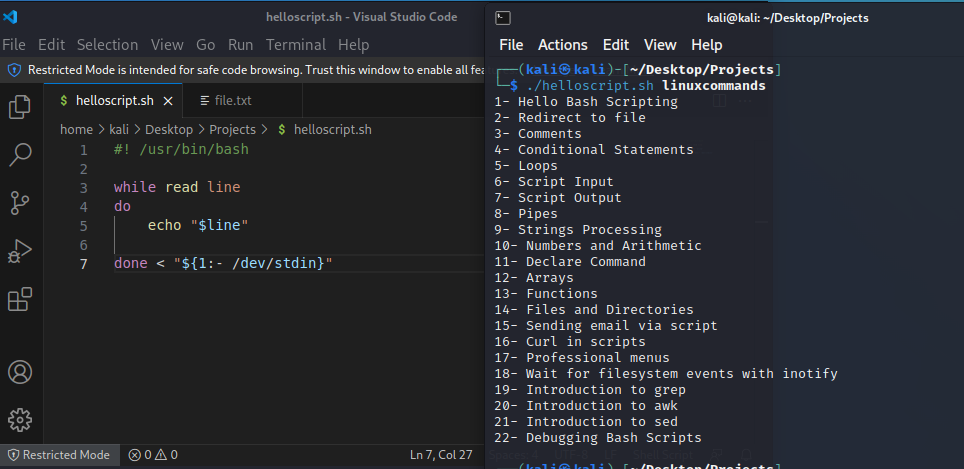964x469 pixels.
Task: Click Ln 7, Col 27 in status bar
Action: click(x=441, y=455)
